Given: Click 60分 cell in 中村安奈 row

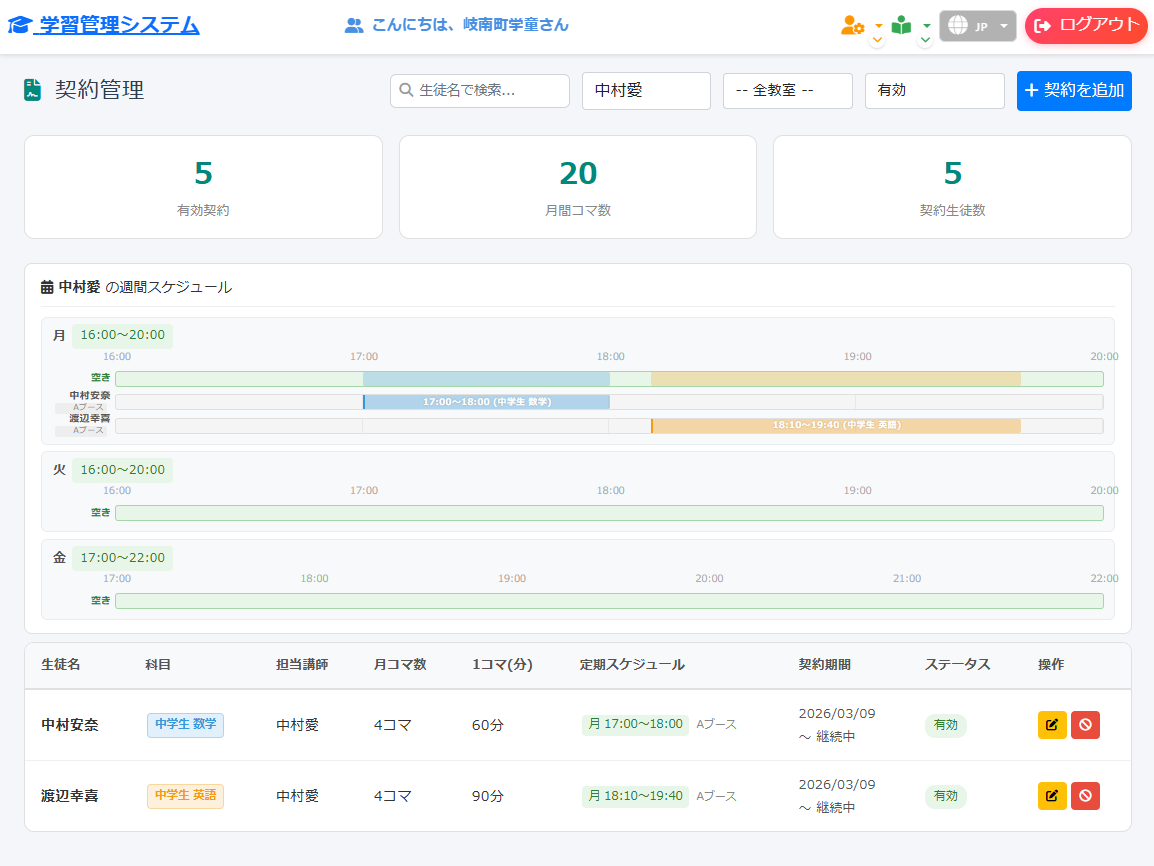Looking at the screenshot, I should pos(488,725).
